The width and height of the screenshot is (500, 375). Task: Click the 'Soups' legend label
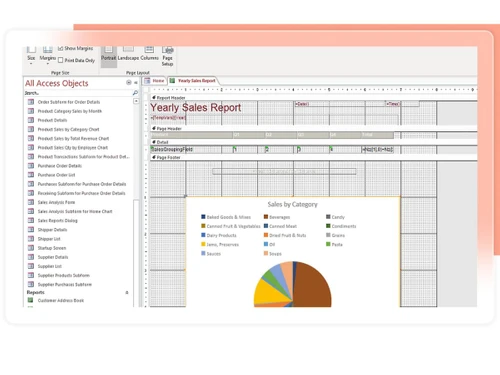(x=275, y=254)
